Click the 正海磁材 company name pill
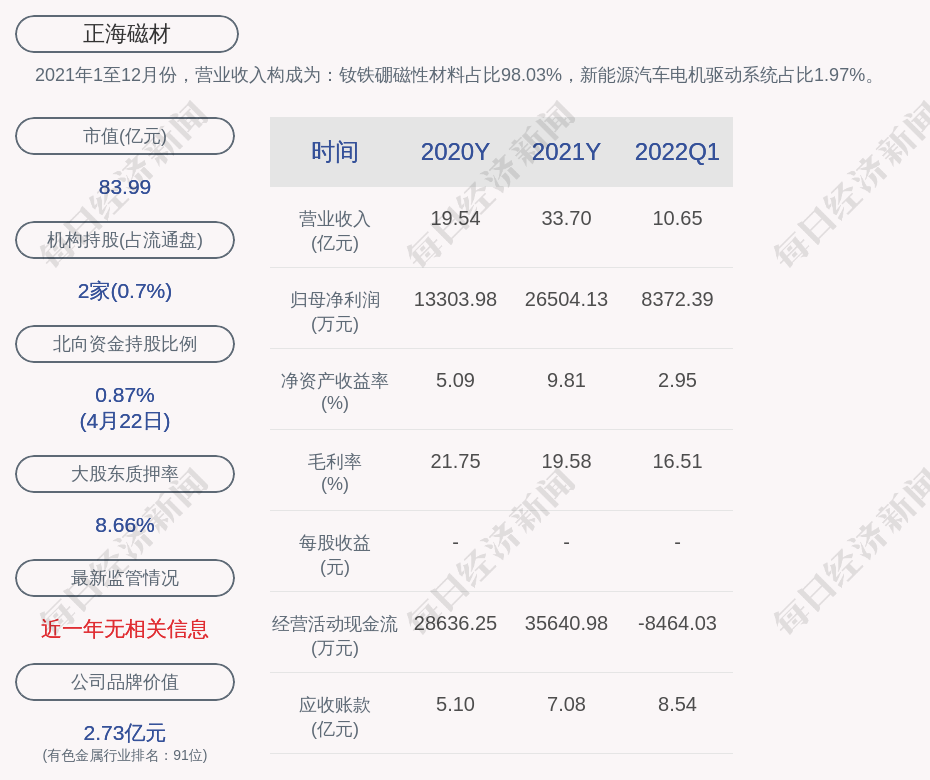Screen dimensions: 930x780 127,34
